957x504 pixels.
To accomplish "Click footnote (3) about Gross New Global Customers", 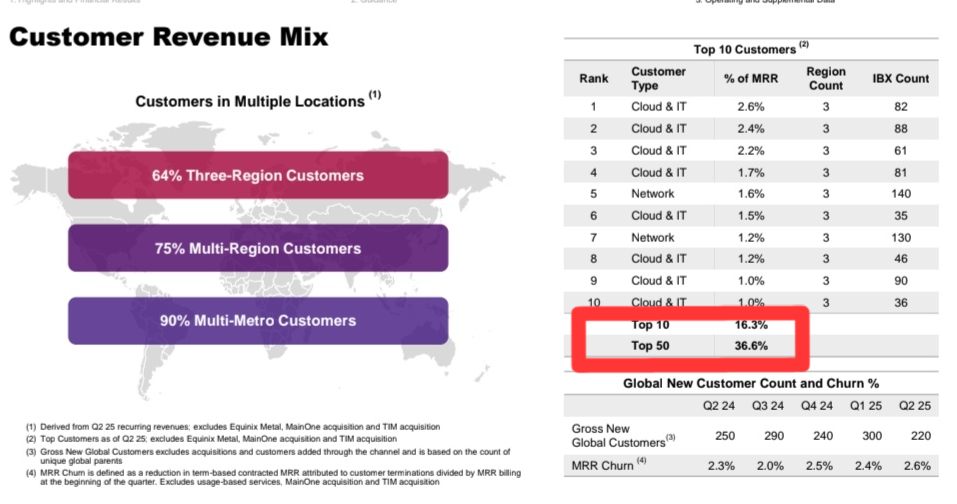I will coord(269,456).
